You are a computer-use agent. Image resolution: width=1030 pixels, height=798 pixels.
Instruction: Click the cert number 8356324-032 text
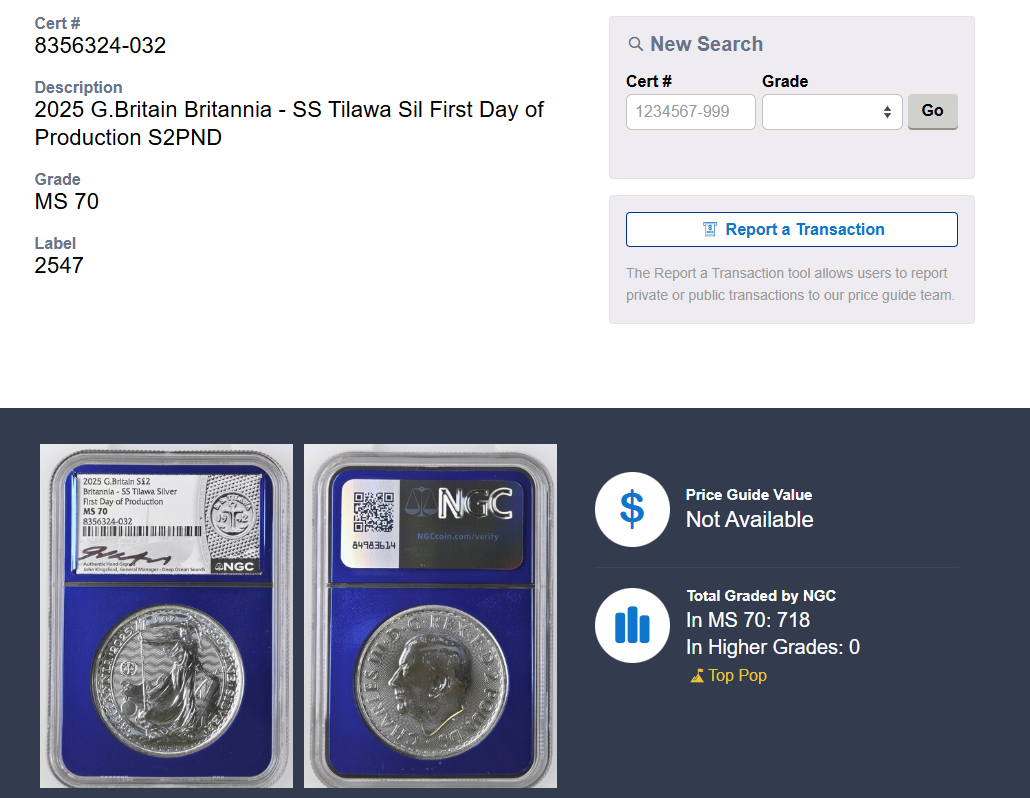[x=100, y=45]
